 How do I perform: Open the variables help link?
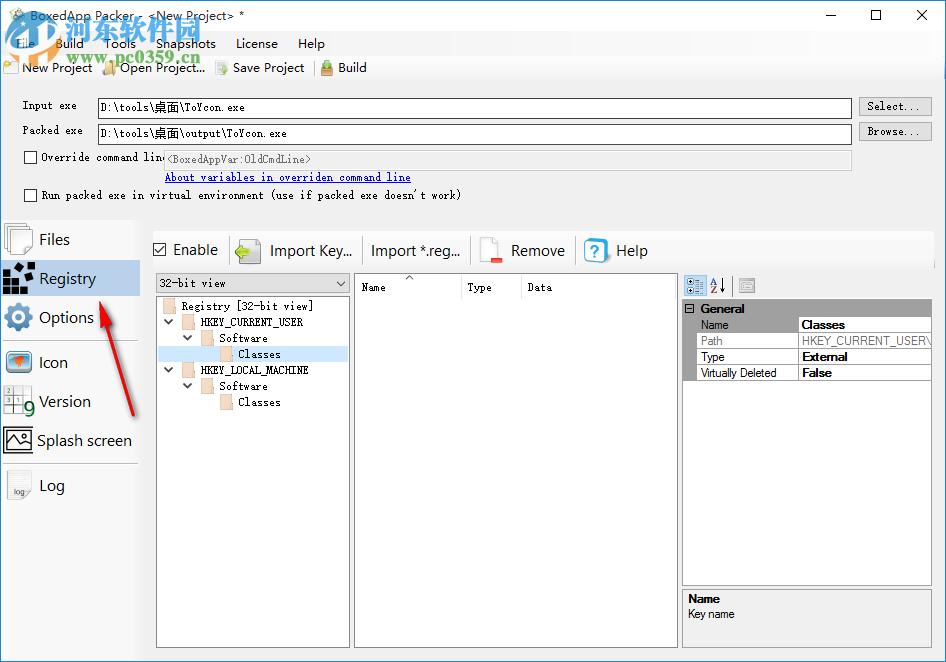tap(287, 177)
